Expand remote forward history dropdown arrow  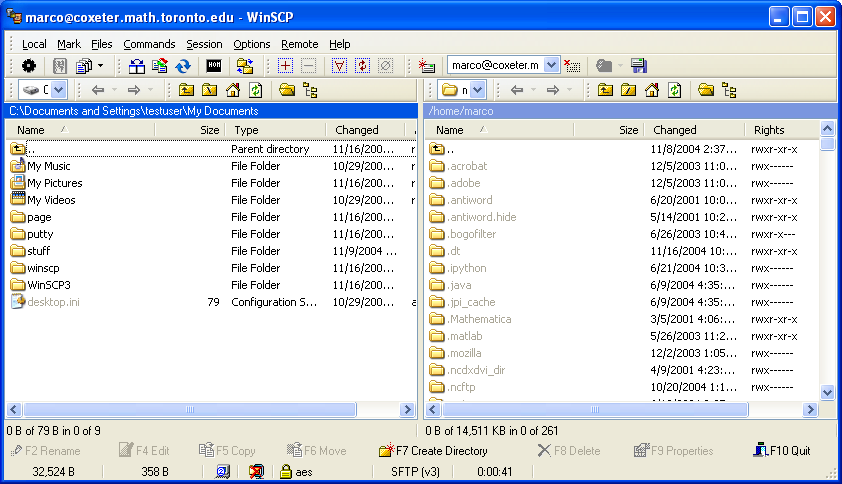click(569, 90)
